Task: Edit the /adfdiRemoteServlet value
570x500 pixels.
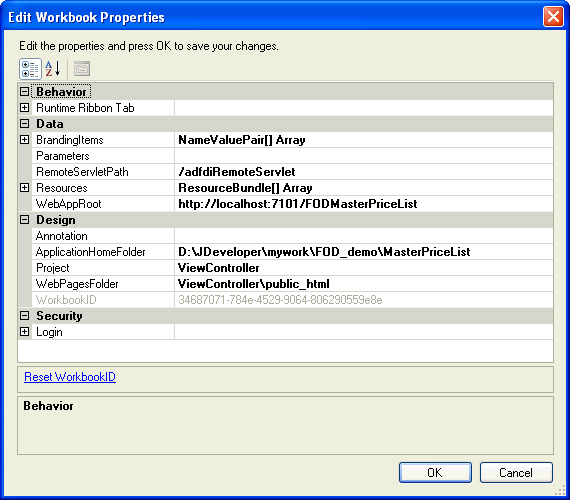Action: point(364,172)
